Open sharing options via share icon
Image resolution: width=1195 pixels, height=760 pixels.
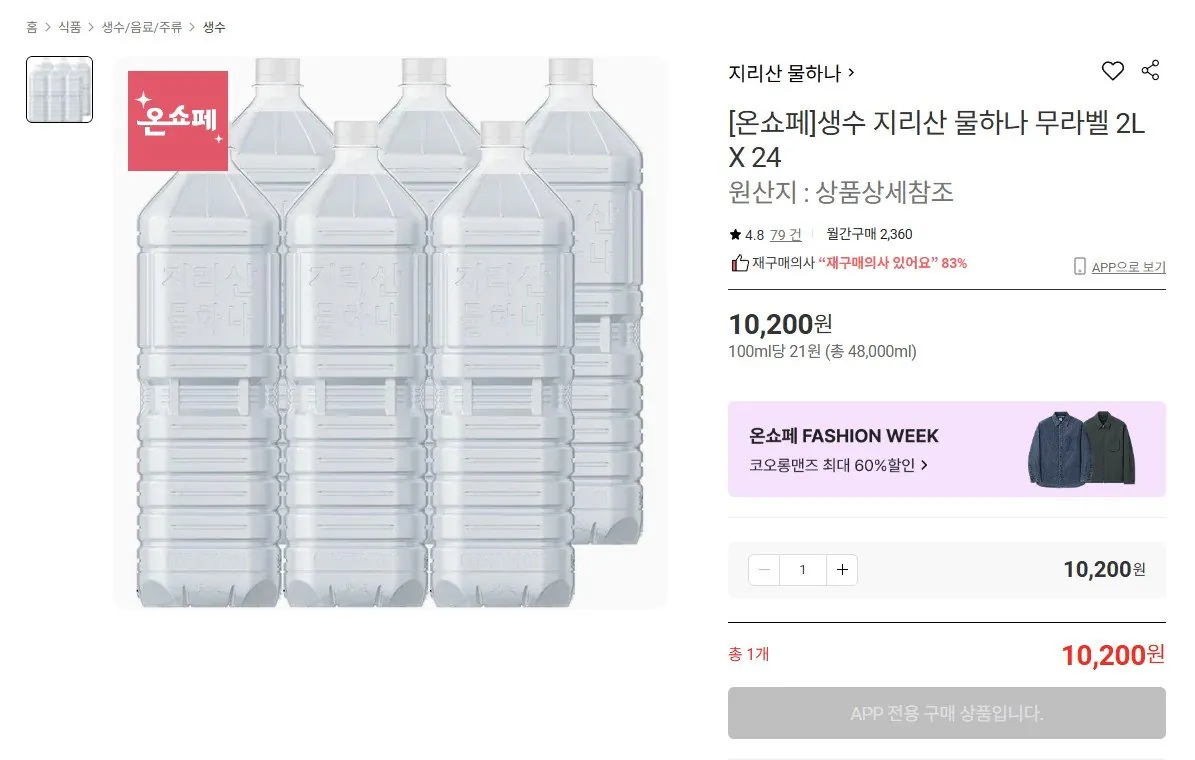[x=1152, y=71]
